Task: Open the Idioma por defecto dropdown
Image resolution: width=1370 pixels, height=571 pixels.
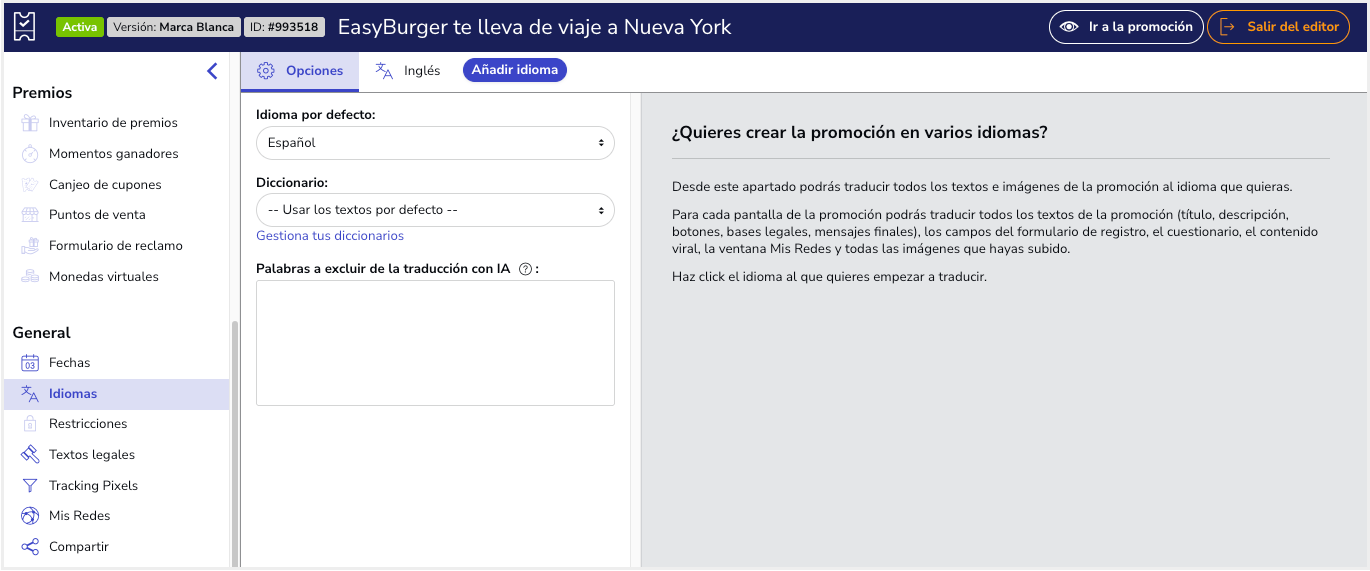Action: tap(435, 143)
